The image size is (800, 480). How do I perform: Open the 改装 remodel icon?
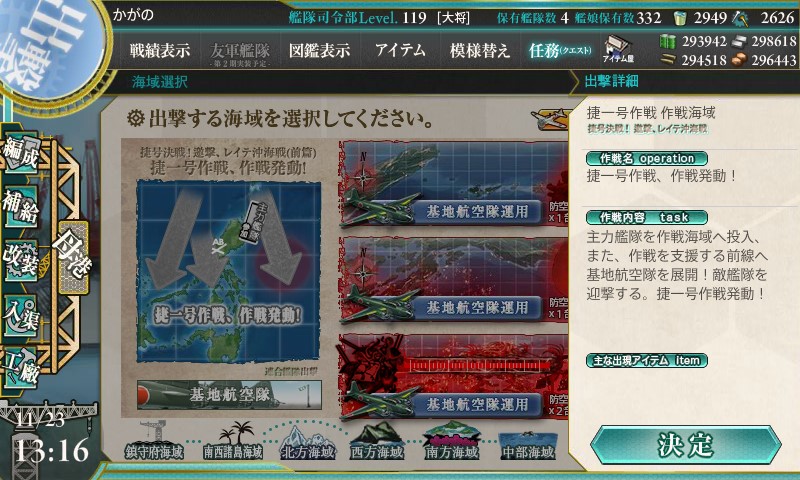tap(21, 260)
